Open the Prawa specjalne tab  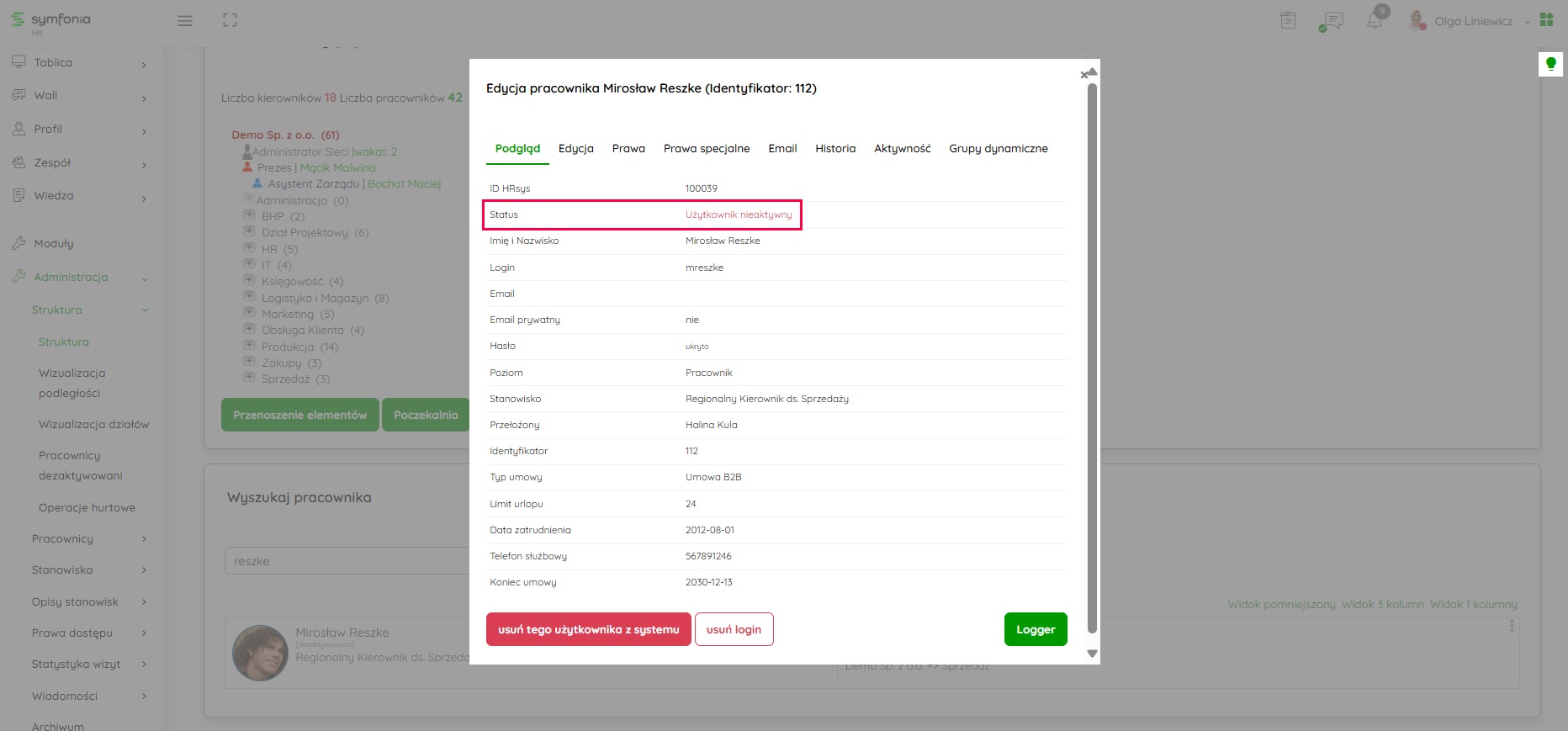pos(706,149)
